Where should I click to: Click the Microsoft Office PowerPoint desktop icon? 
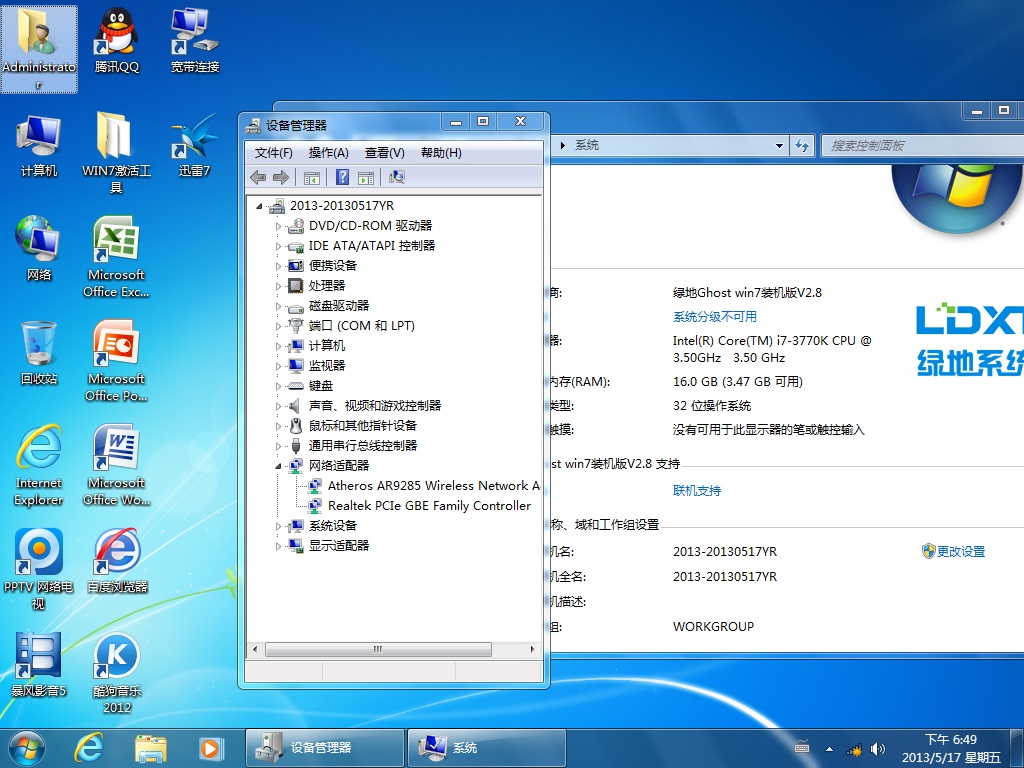[x=116, y=360]
